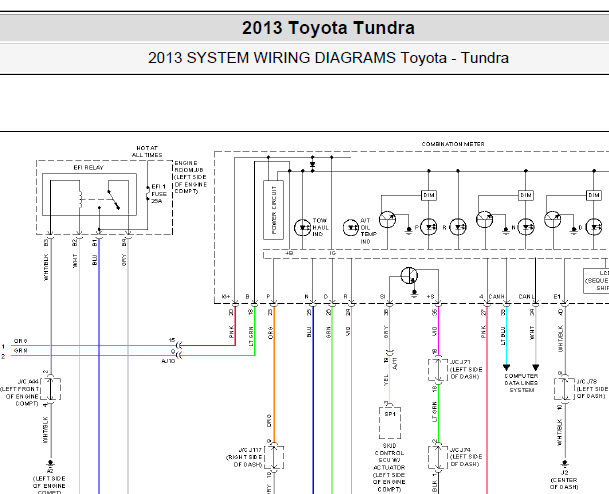Click the 'A2 (LEFT SIDE OF ENGINE' ground label
This screenshot has width=609, height=494.
49,482
